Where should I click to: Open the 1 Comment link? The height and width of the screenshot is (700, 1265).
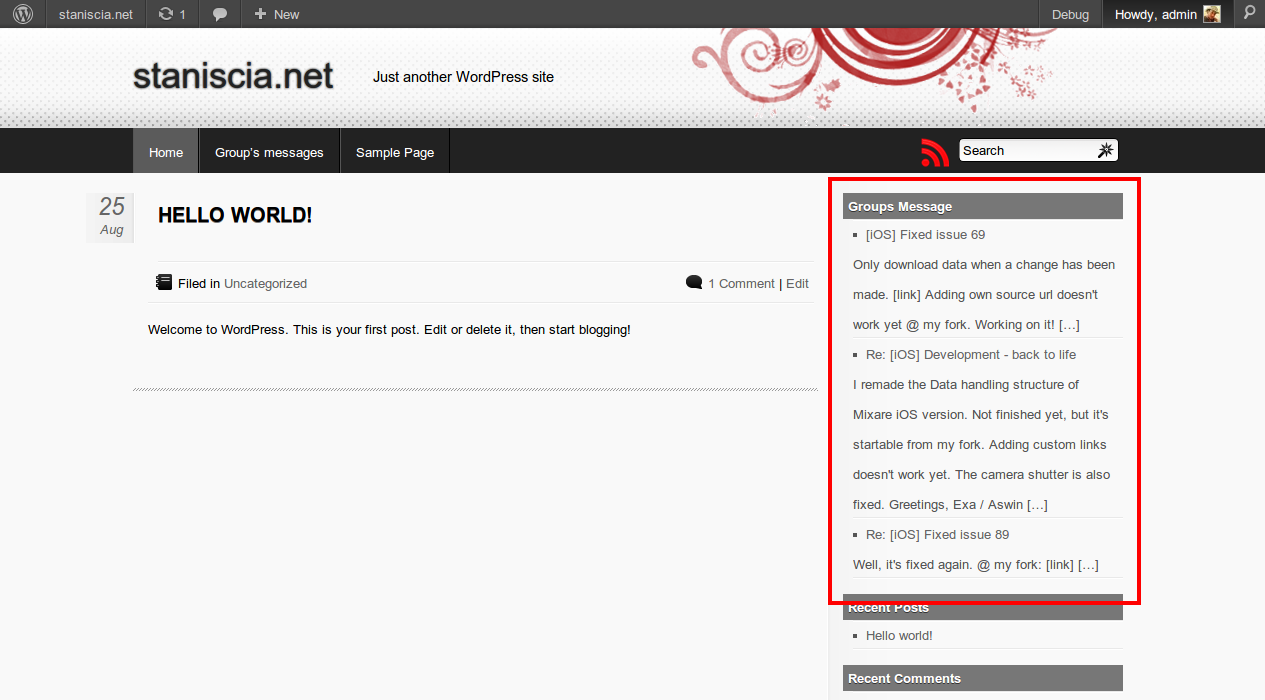tap(741, 284)
